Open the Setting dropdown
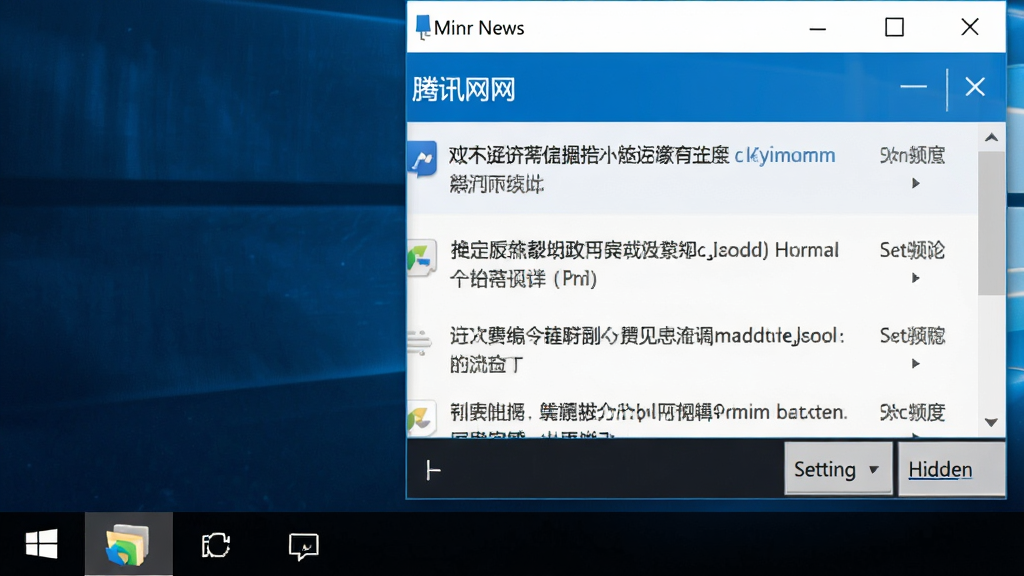Image resolution: width=1024 pixels, height=576 pixels. 838,469
